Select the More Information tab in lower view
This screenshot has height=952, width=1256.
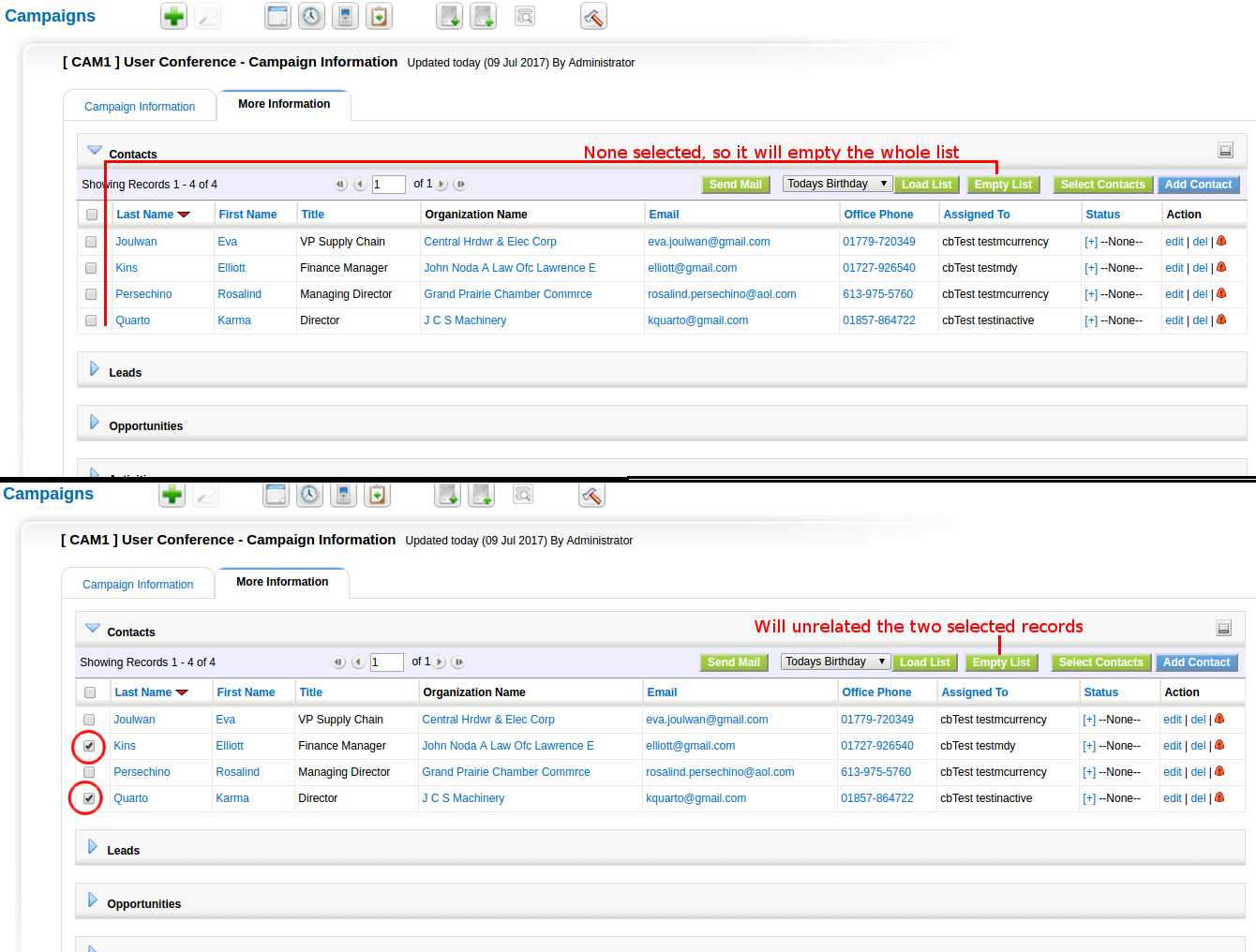coord(282,582)
